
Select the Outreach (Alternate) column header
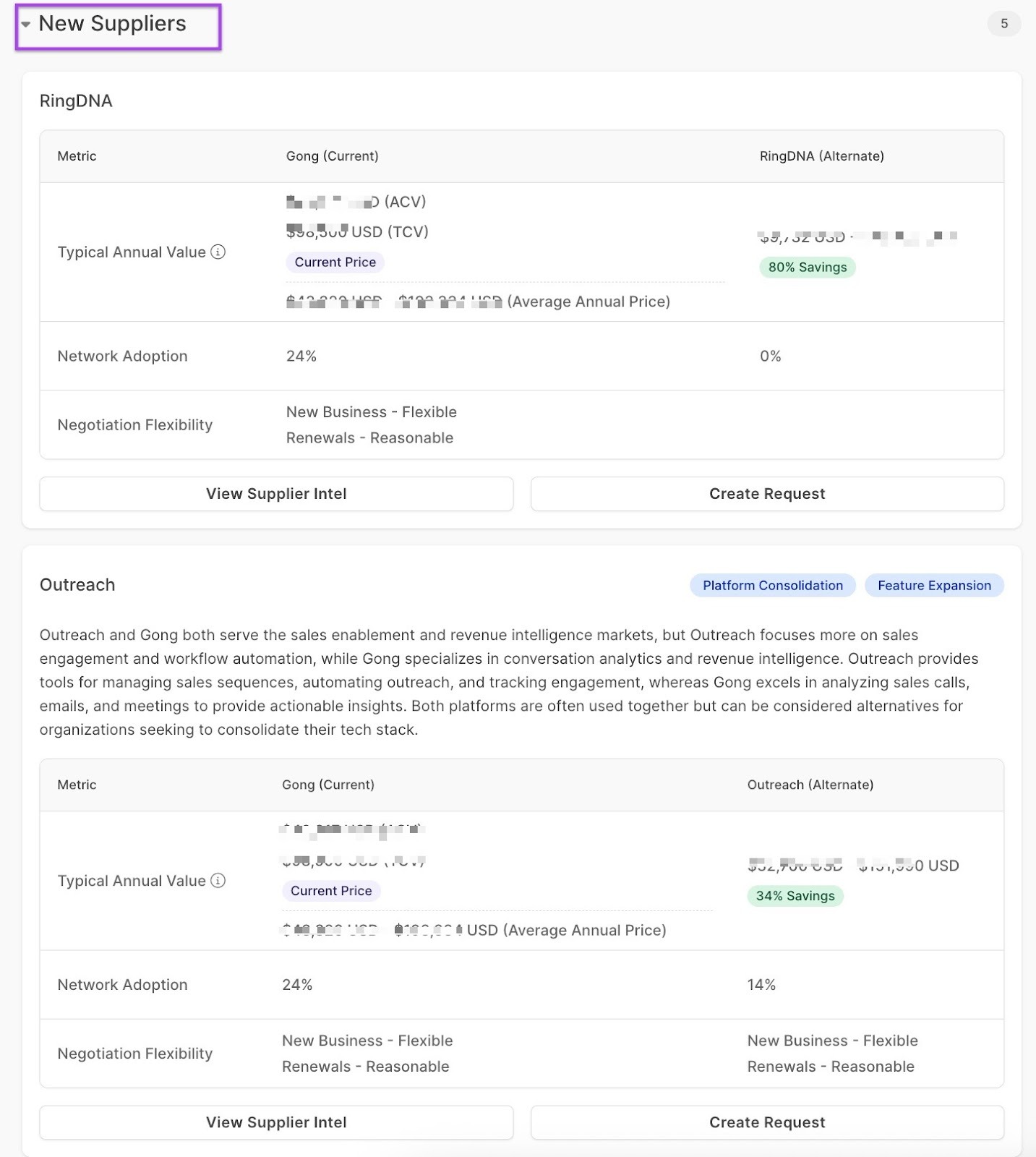[810, 785]
